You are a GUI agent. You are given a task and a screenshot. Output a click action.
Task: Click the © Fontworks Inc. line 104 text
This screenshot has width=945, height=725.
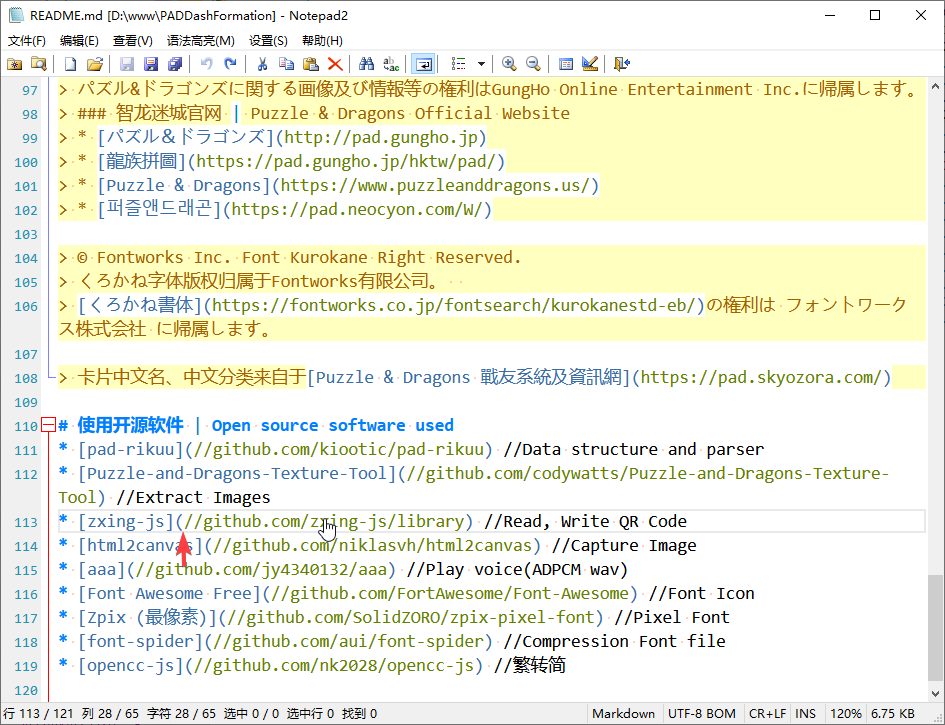[x=299, y=258]
